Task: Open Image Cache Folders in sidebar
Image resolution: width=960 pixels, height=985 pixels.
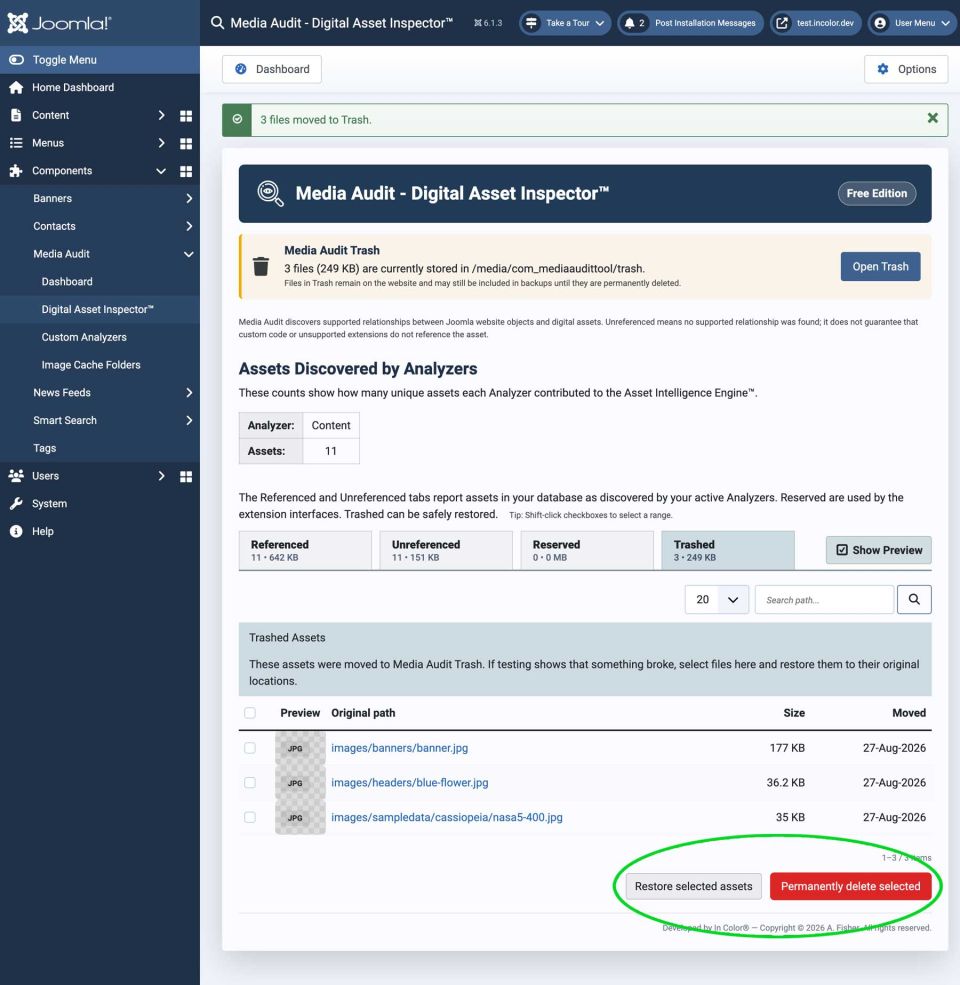Action: pos(90,365)
